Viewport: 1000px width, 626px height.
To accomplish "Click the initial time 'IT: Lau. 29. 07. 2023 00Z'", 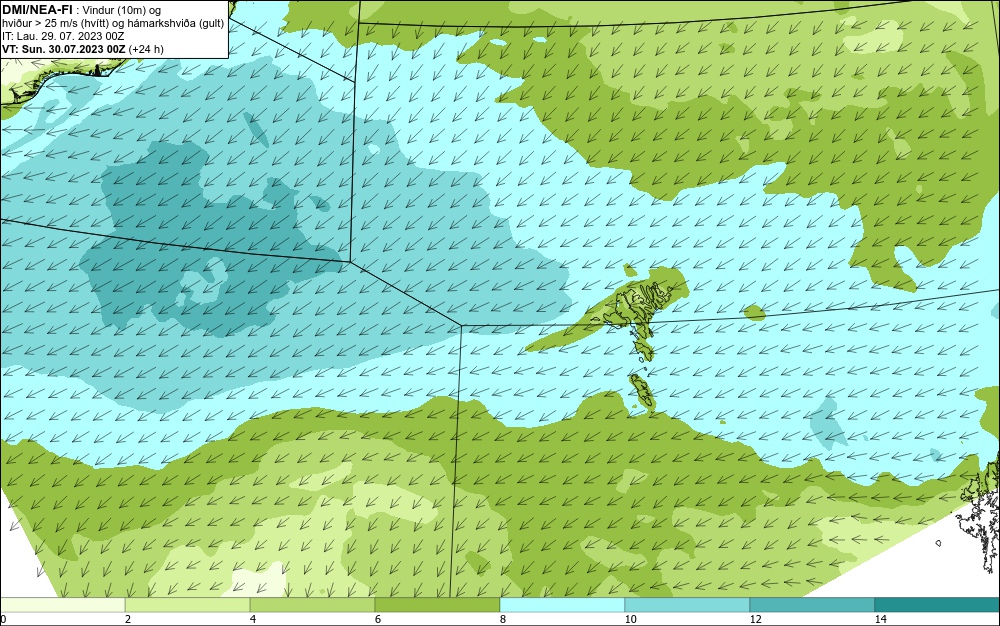I will coord(63,36).
